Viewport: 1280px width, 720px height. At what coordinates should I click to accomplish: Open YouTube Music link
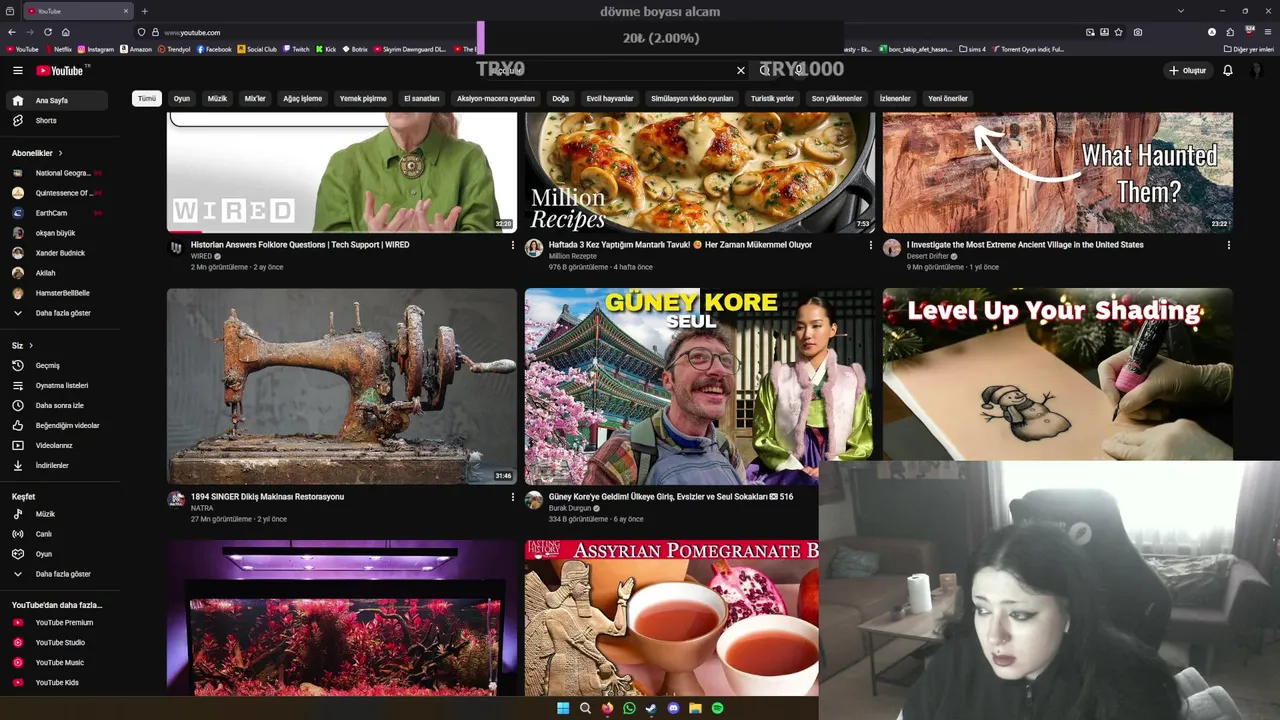tap(55, 662)
